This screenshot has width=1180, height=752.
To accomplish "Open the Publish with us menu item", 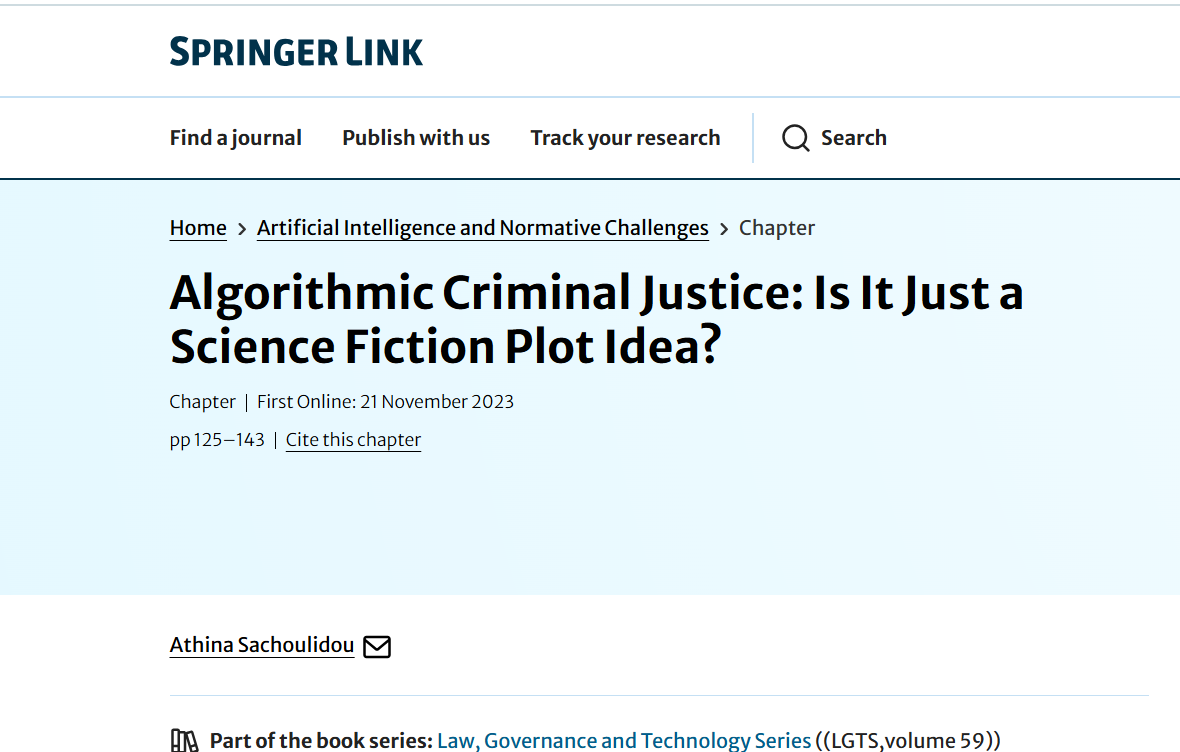I will tap(416, 138).
